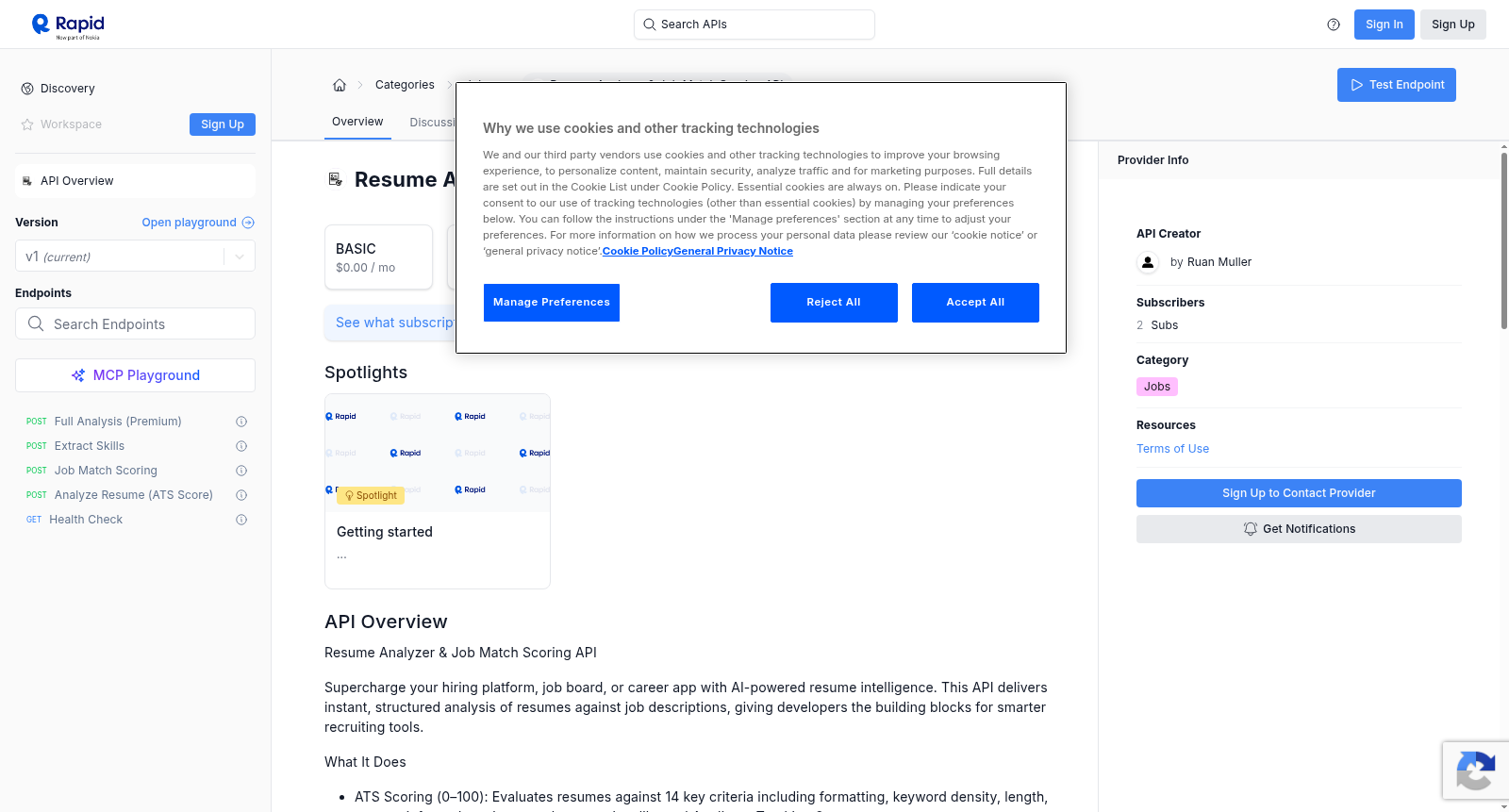Click the Jobs category tag

[1157, 387]
